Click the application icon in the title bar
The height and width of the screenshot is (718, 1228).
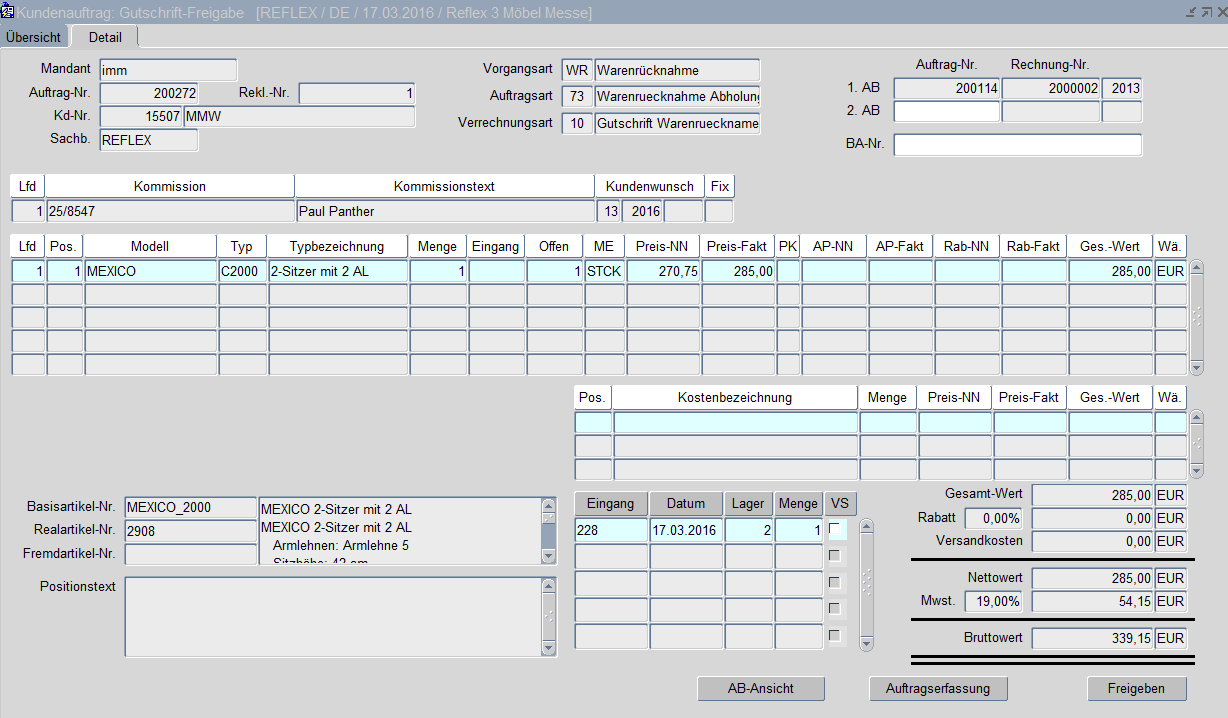8,12
